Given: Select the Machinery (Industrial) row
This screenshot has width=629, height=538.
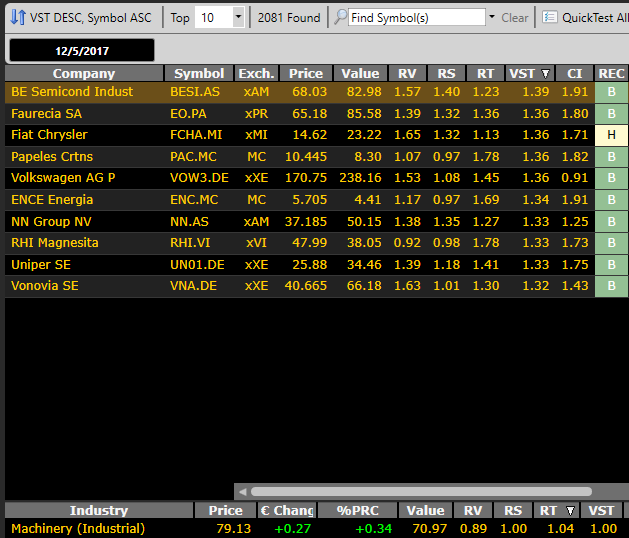Looking at the screenshot, I should pos(317,529).
